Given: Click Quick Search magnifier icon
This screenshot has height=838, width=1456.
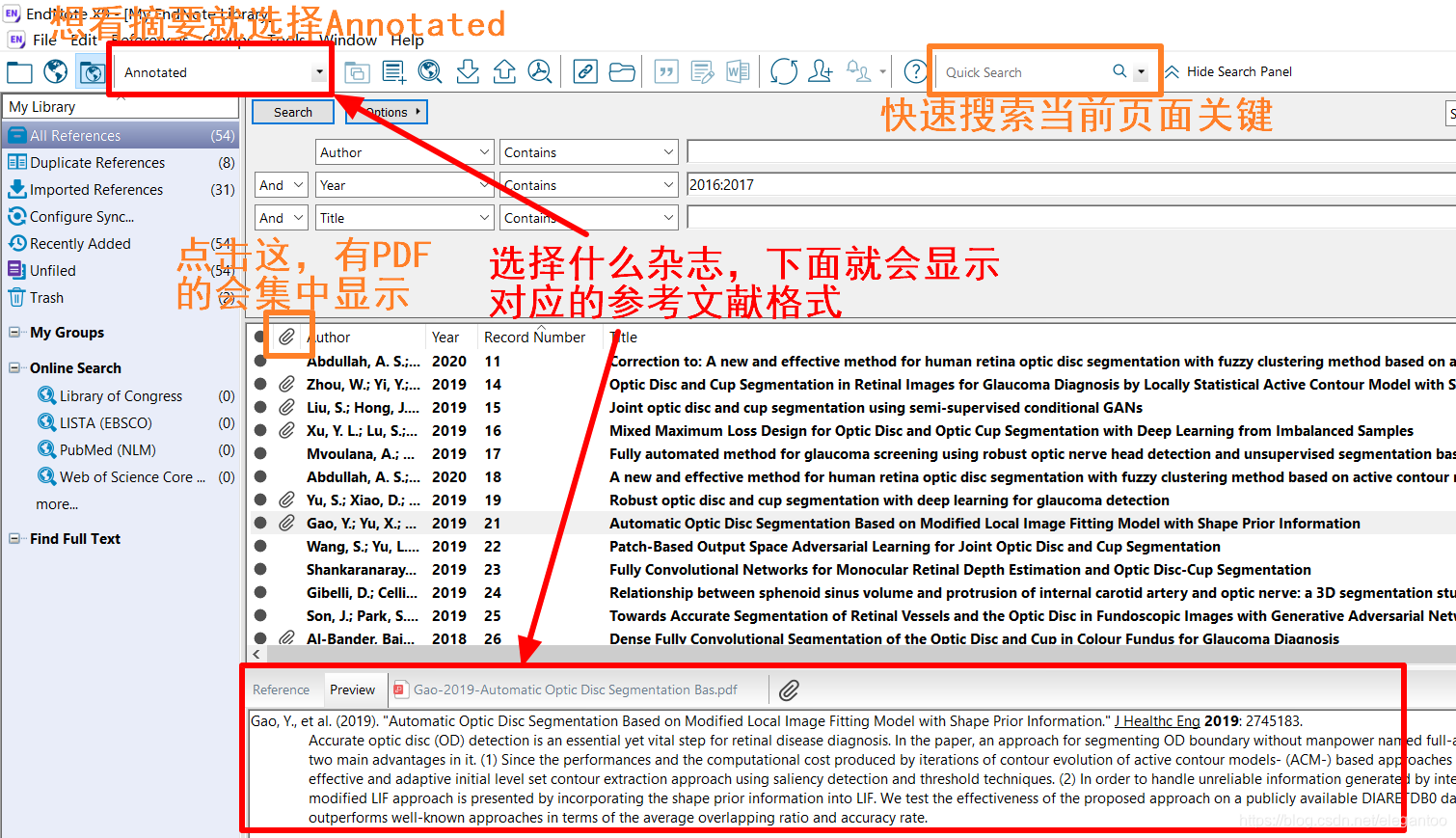Looking at the screenshot, I should (1119, 71).
